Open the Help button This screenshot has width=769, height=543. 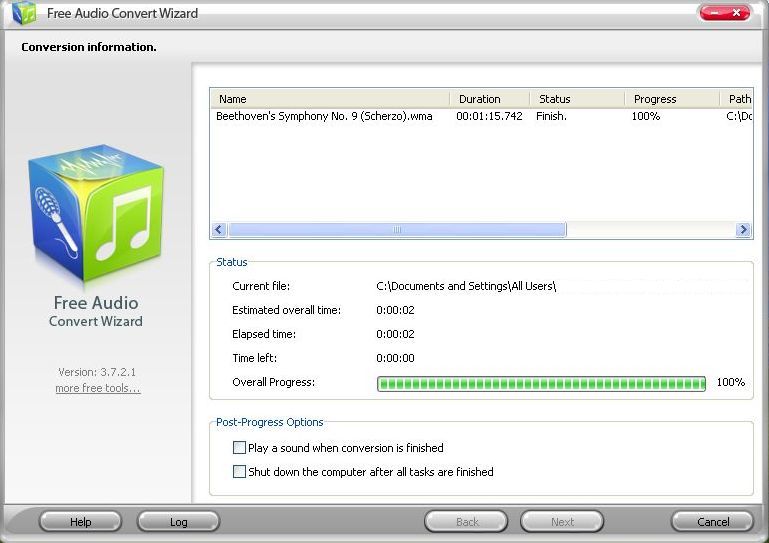tap(80, 521)
